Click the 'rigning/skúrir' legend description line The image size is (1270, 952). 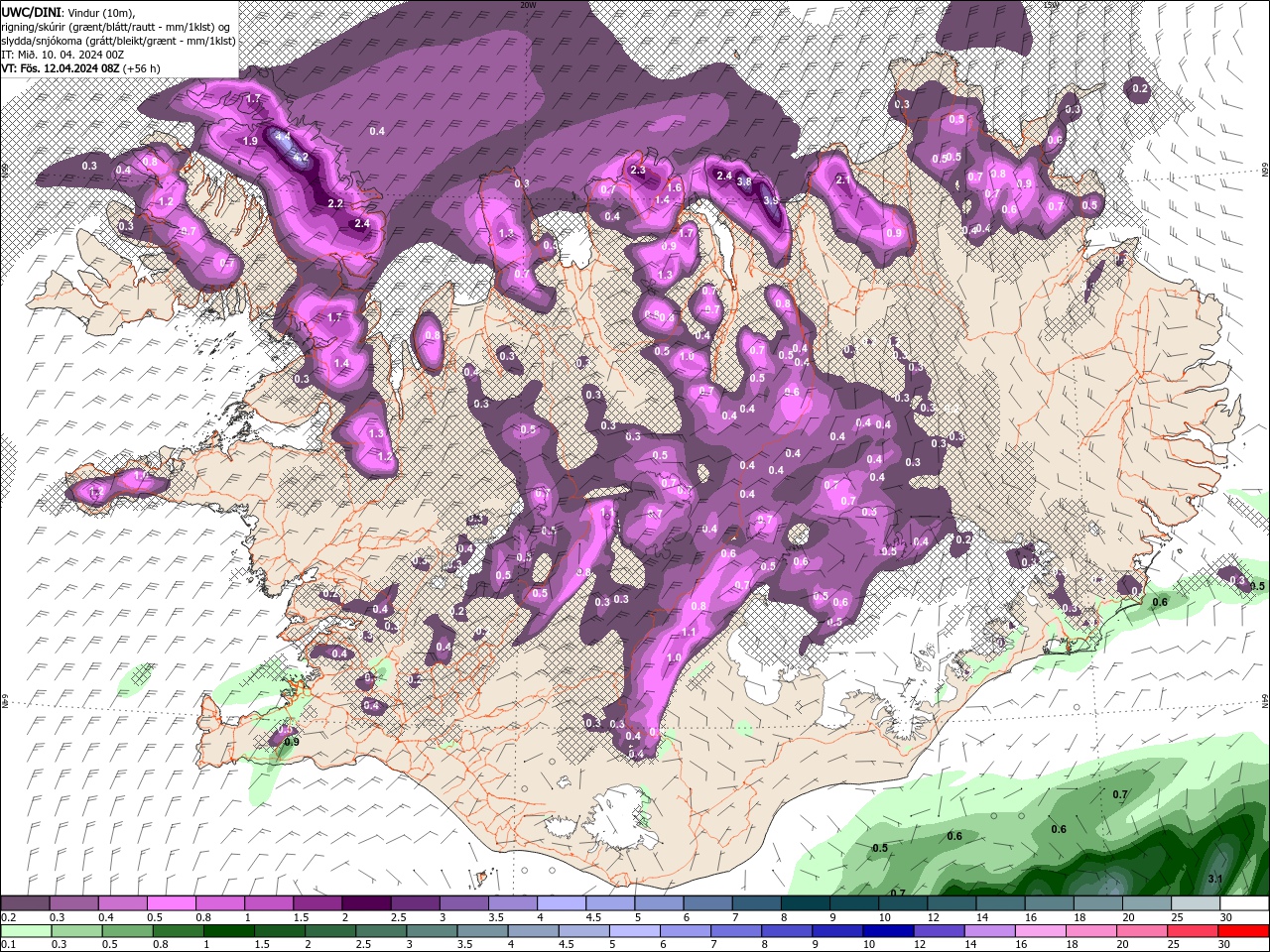(116, 27)
